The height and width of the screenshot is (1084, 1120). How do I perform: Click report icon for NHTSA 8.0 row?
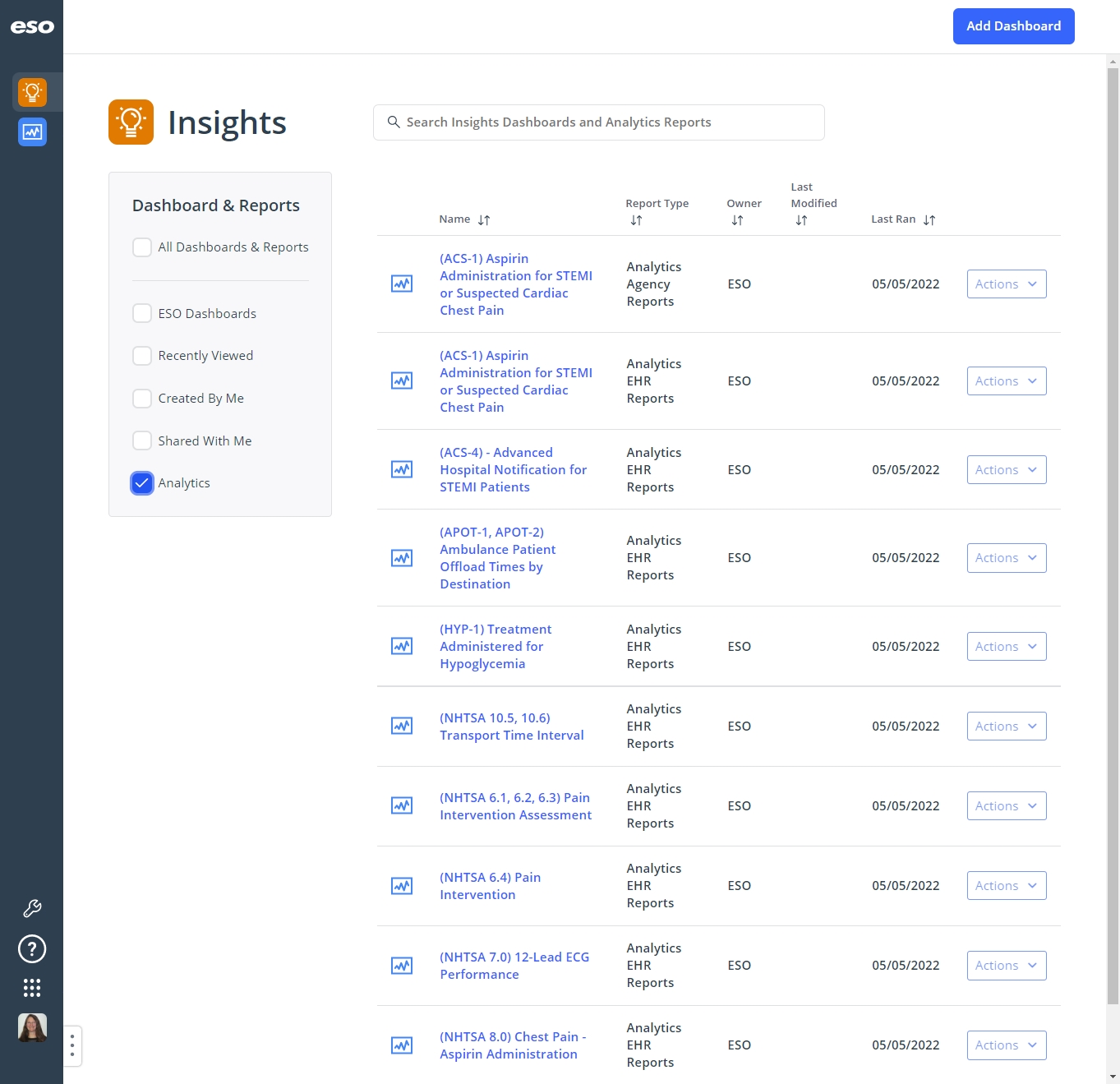point(402,1045)
